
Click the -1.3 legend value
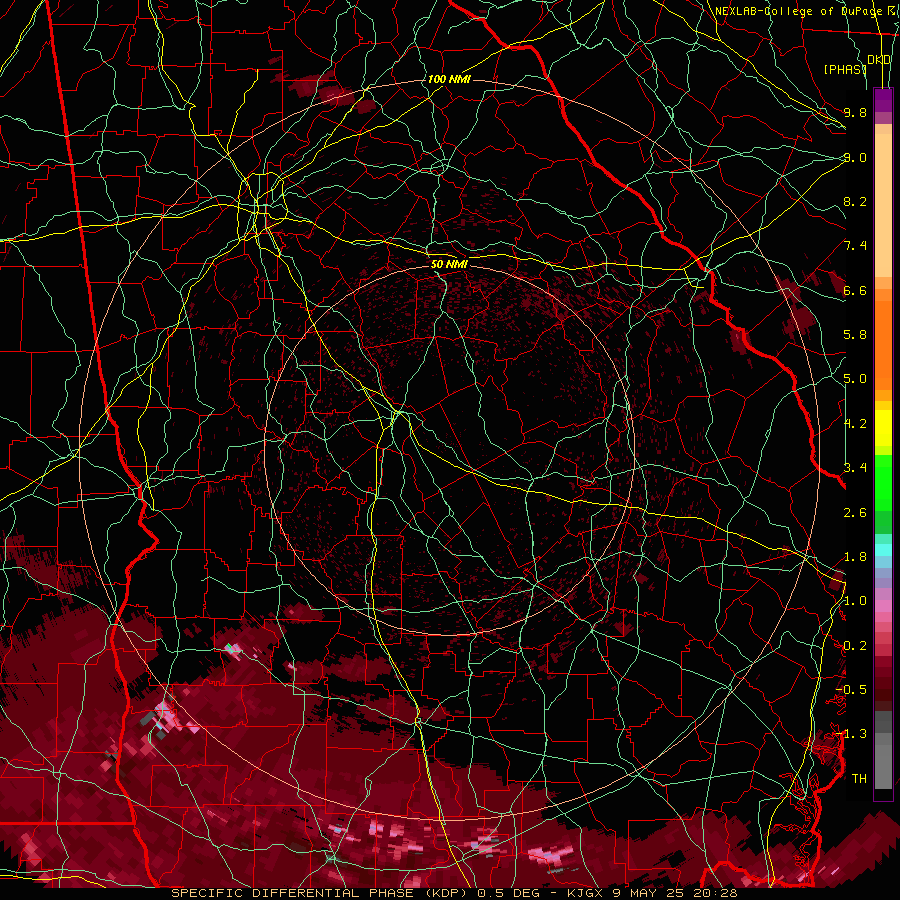tap(851, 734)
